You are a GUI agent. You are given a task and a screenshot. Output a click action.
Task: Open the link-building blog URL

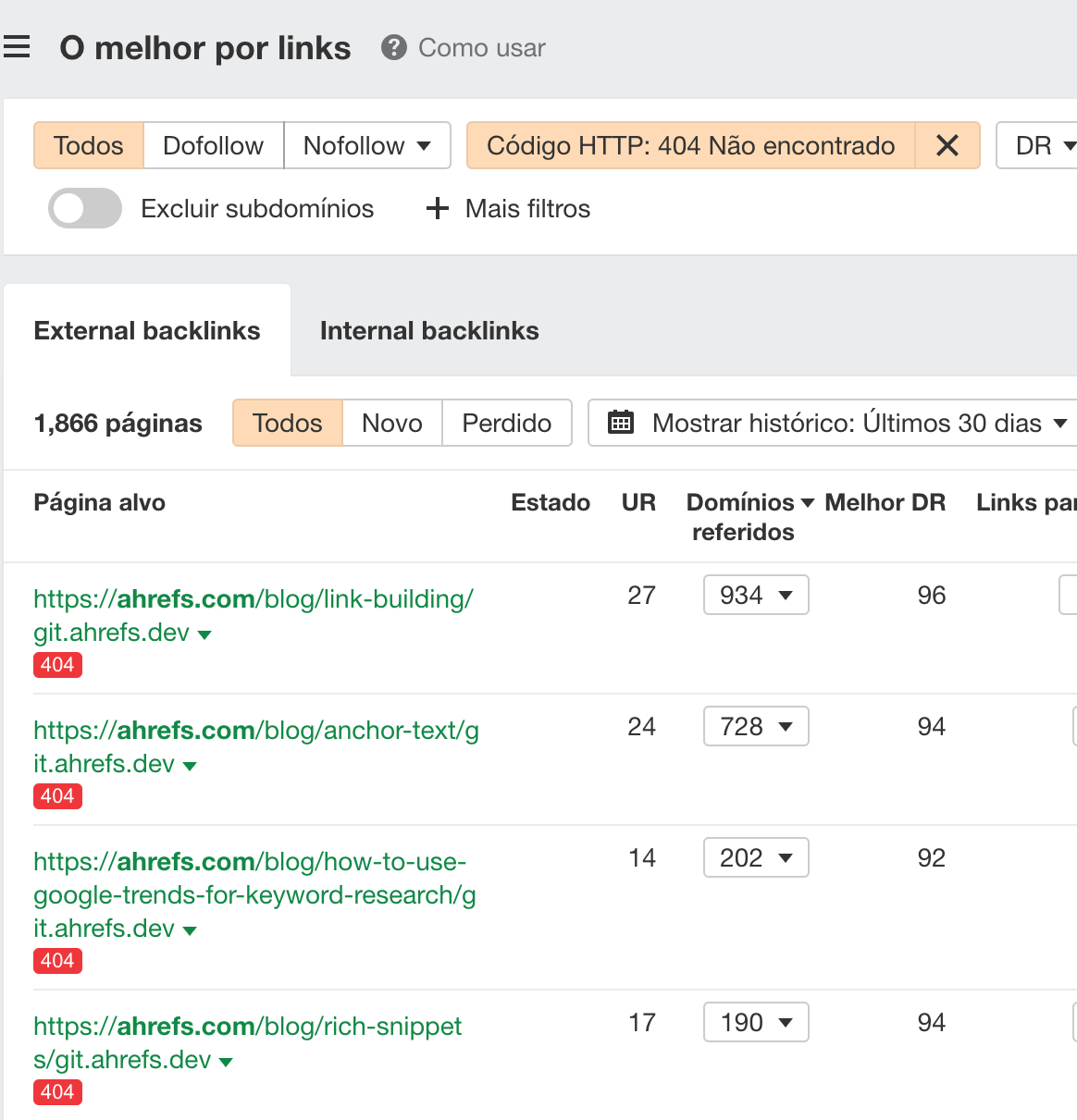pos(253,599)
